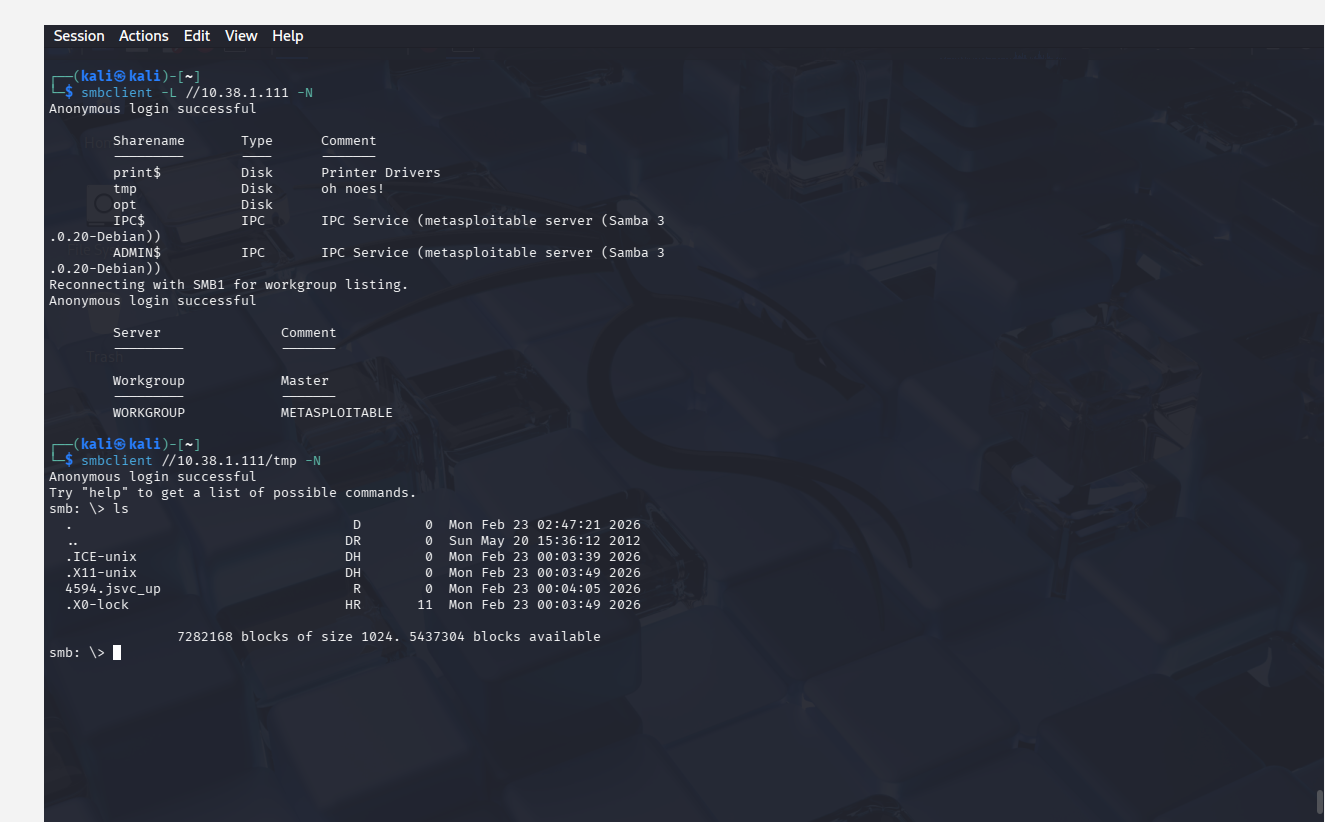Click the print$ share name
Viewport: 1325px width, 822px height.
pyautogui.click(x=137, y=173)
